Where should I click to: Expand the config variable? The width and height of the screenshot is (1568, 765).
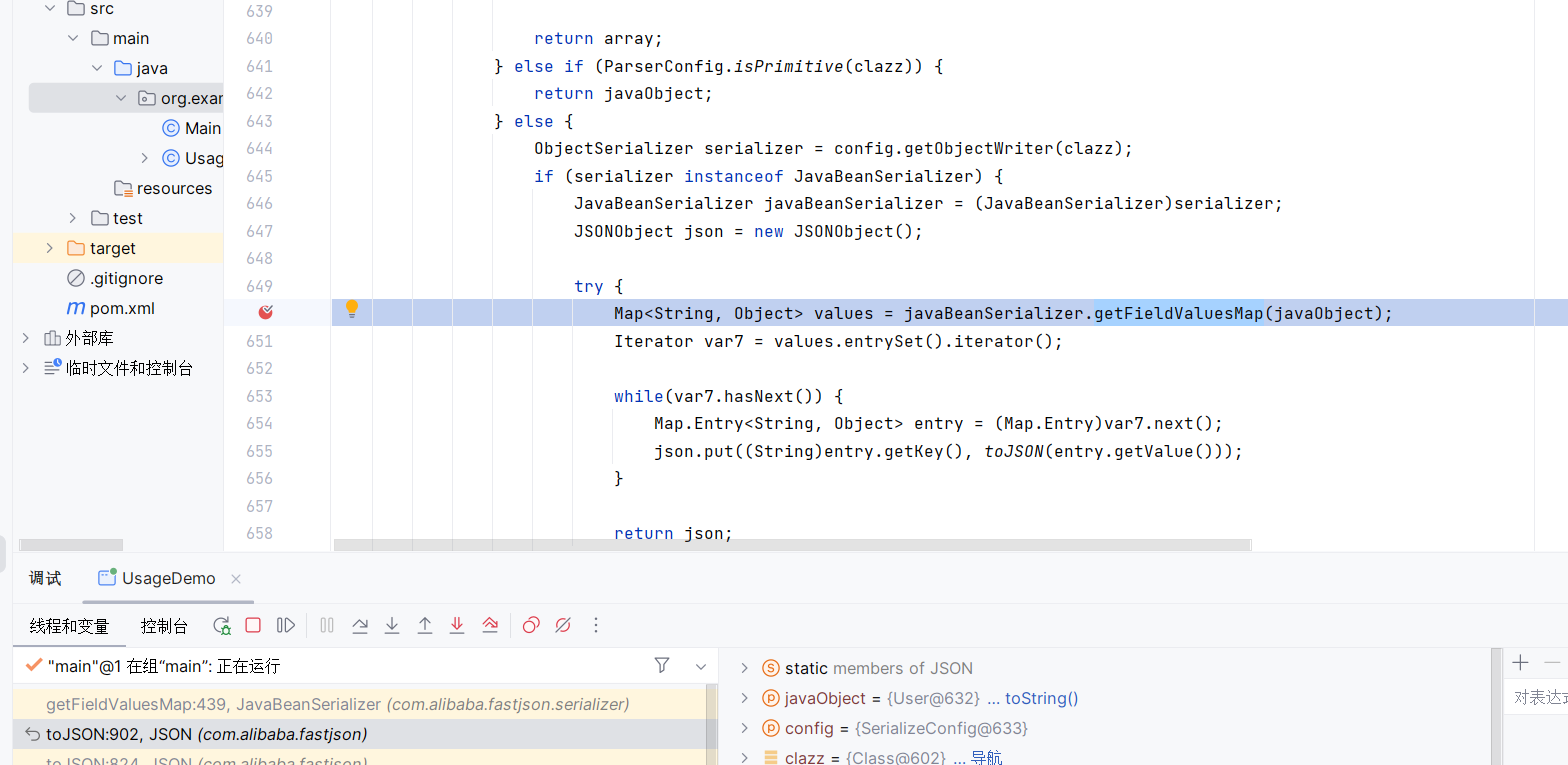744,728
